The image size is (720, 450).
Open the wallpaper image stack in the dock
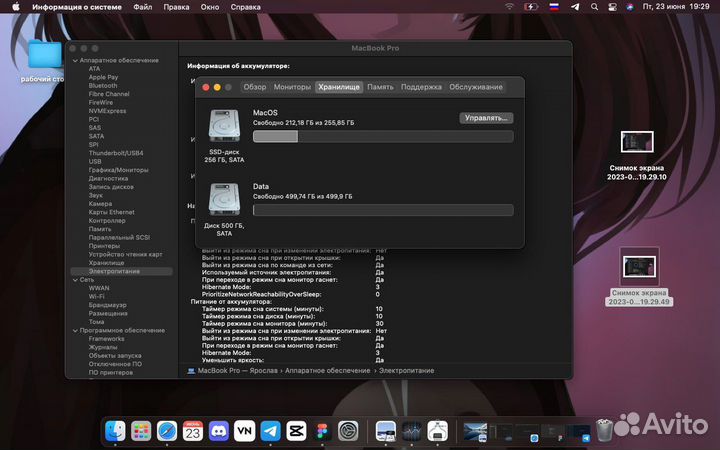point(475,431)
